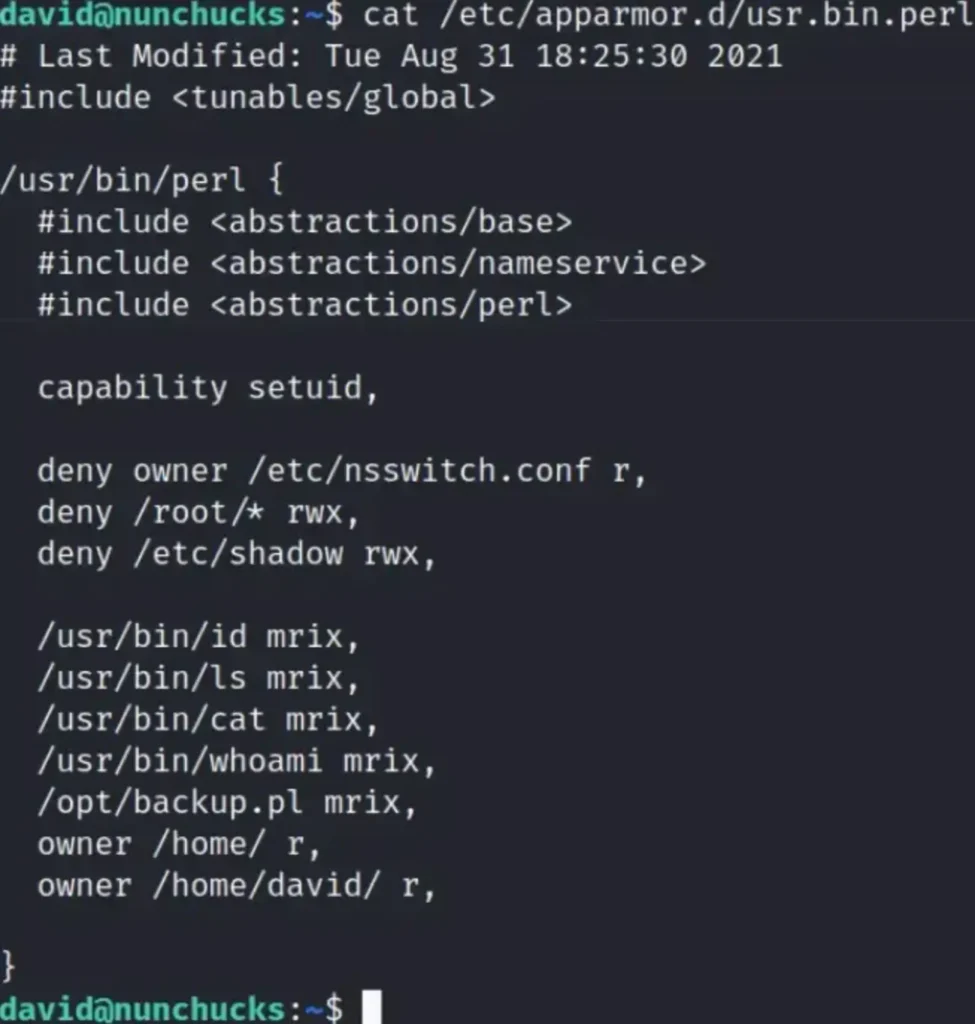Click the capability setuid line
Viewport: 975px width, 1024px height.
coord(208,388)
